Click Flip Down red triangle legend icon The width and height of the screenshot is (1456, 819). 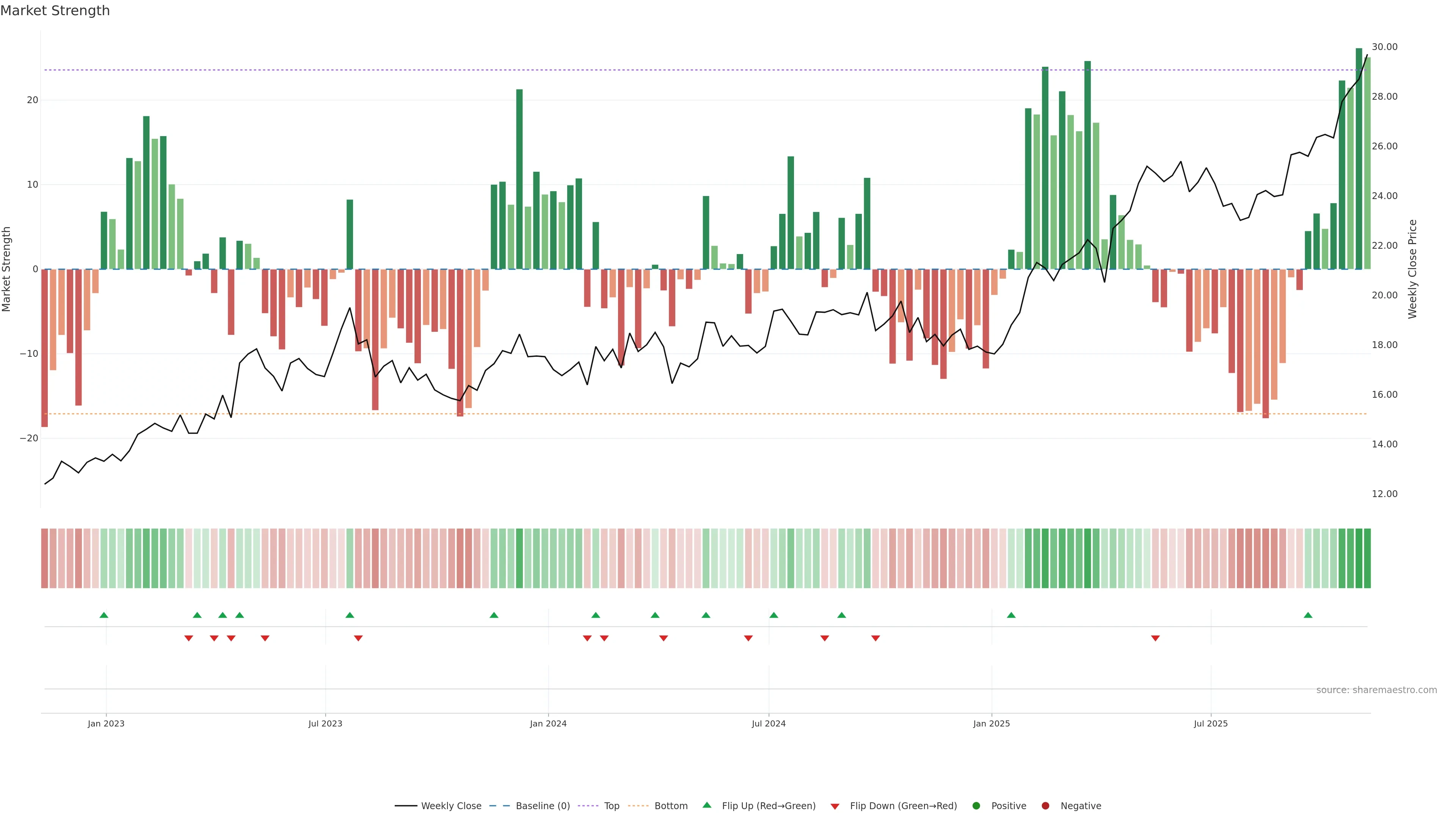pyautogui.click(x=835, y=806)
